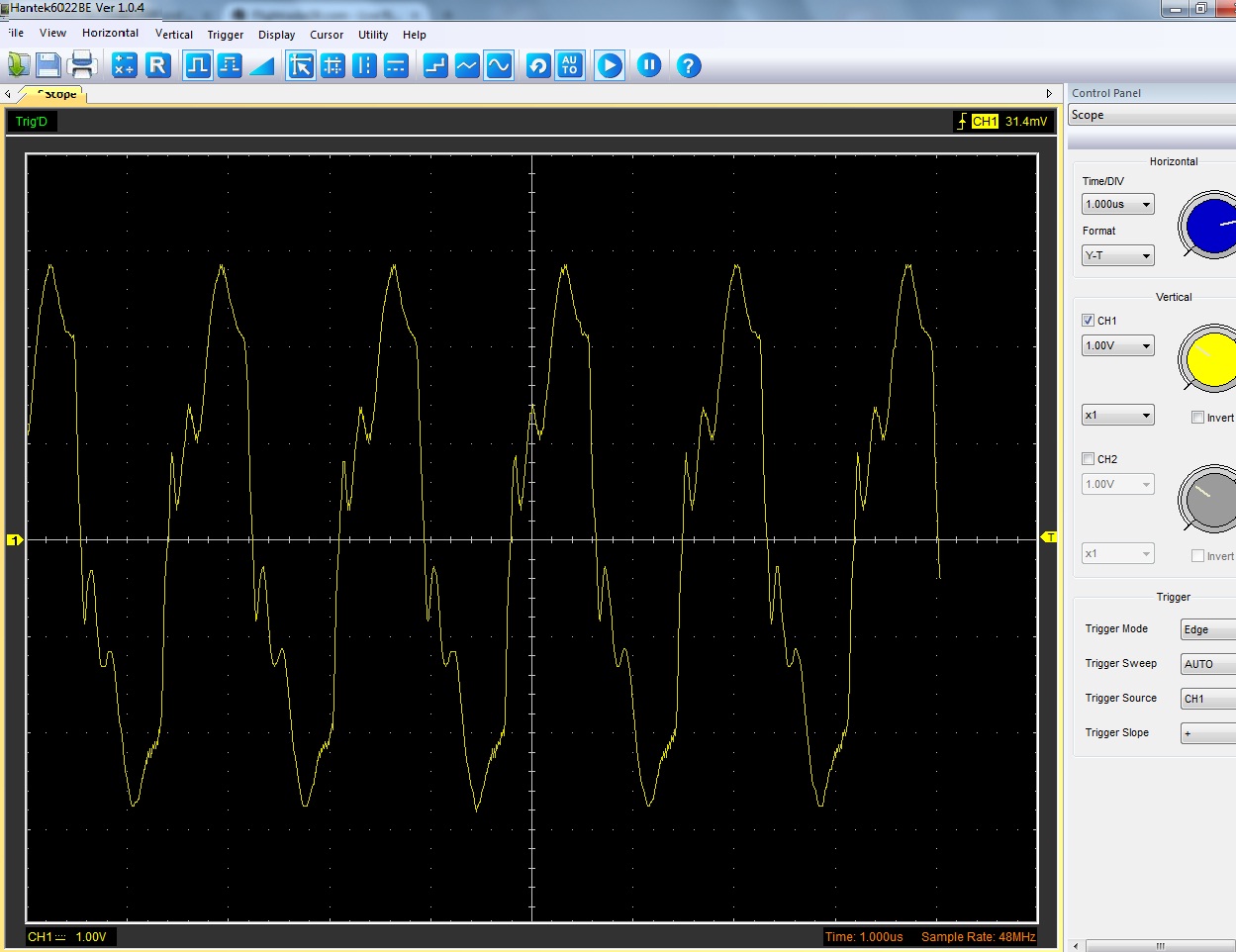The image size is (1236, 952).
Task: Open the Display menu
Action: pos(277,35)
